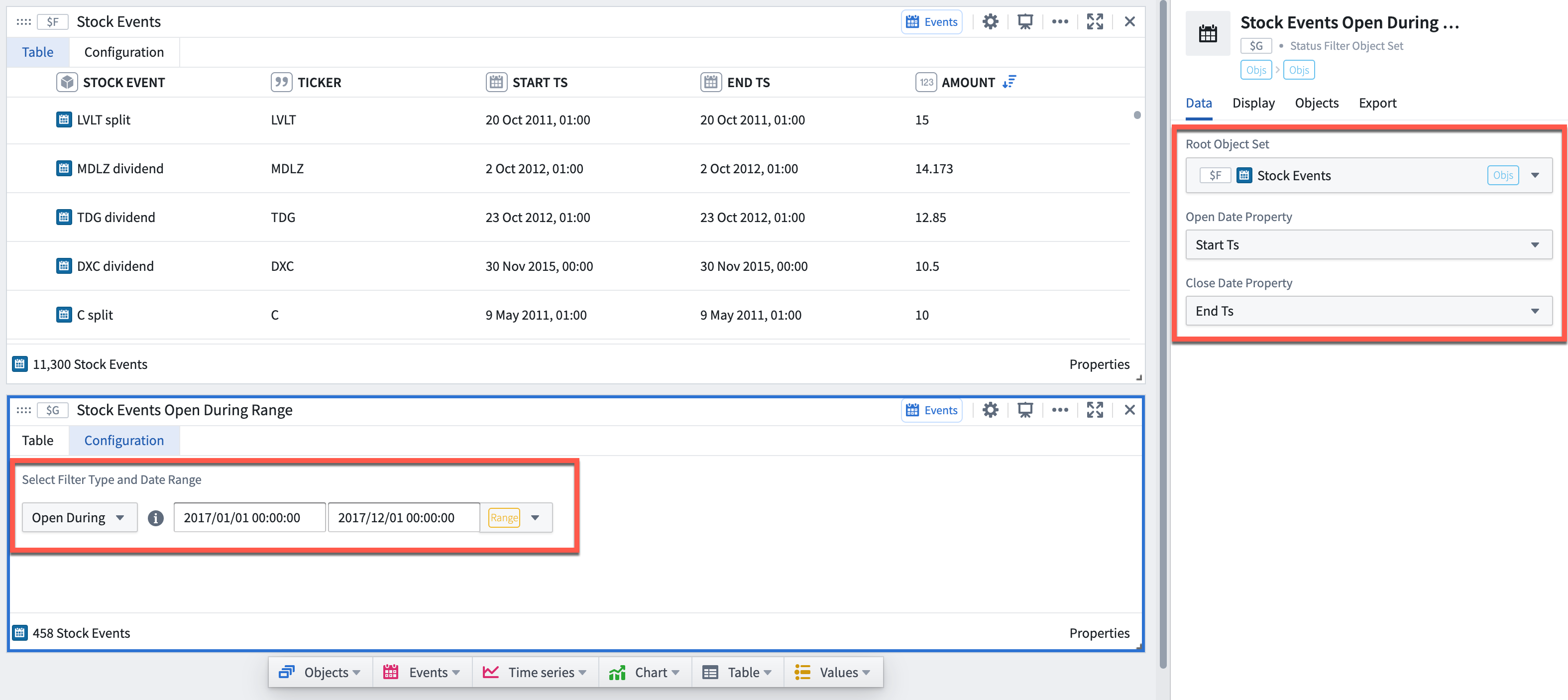
Task: Click the LVLT split event icon
Action: pos(64,120)
